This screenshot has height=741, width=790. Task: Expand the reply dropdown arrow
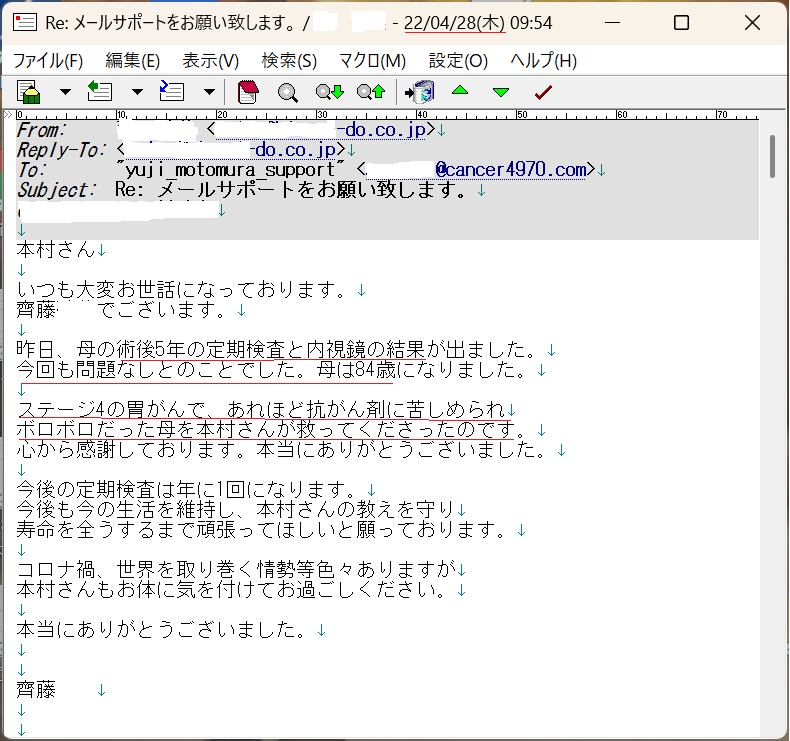point(137,92)
